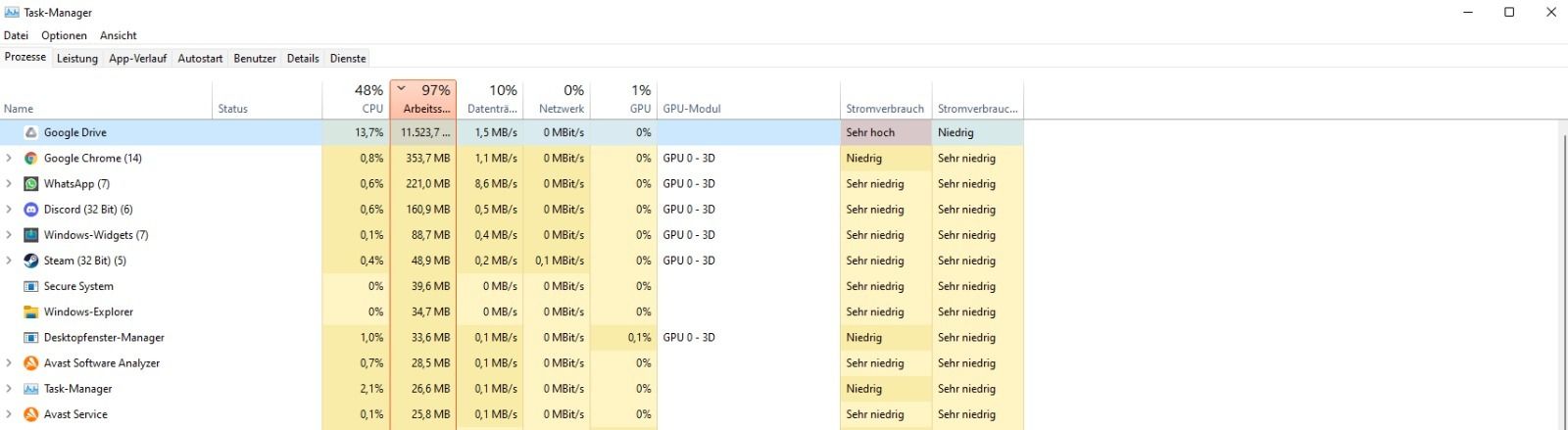1568x430 pixels.
Task: Expand the Google Chrome (14) process group
Action: point(9,158)
